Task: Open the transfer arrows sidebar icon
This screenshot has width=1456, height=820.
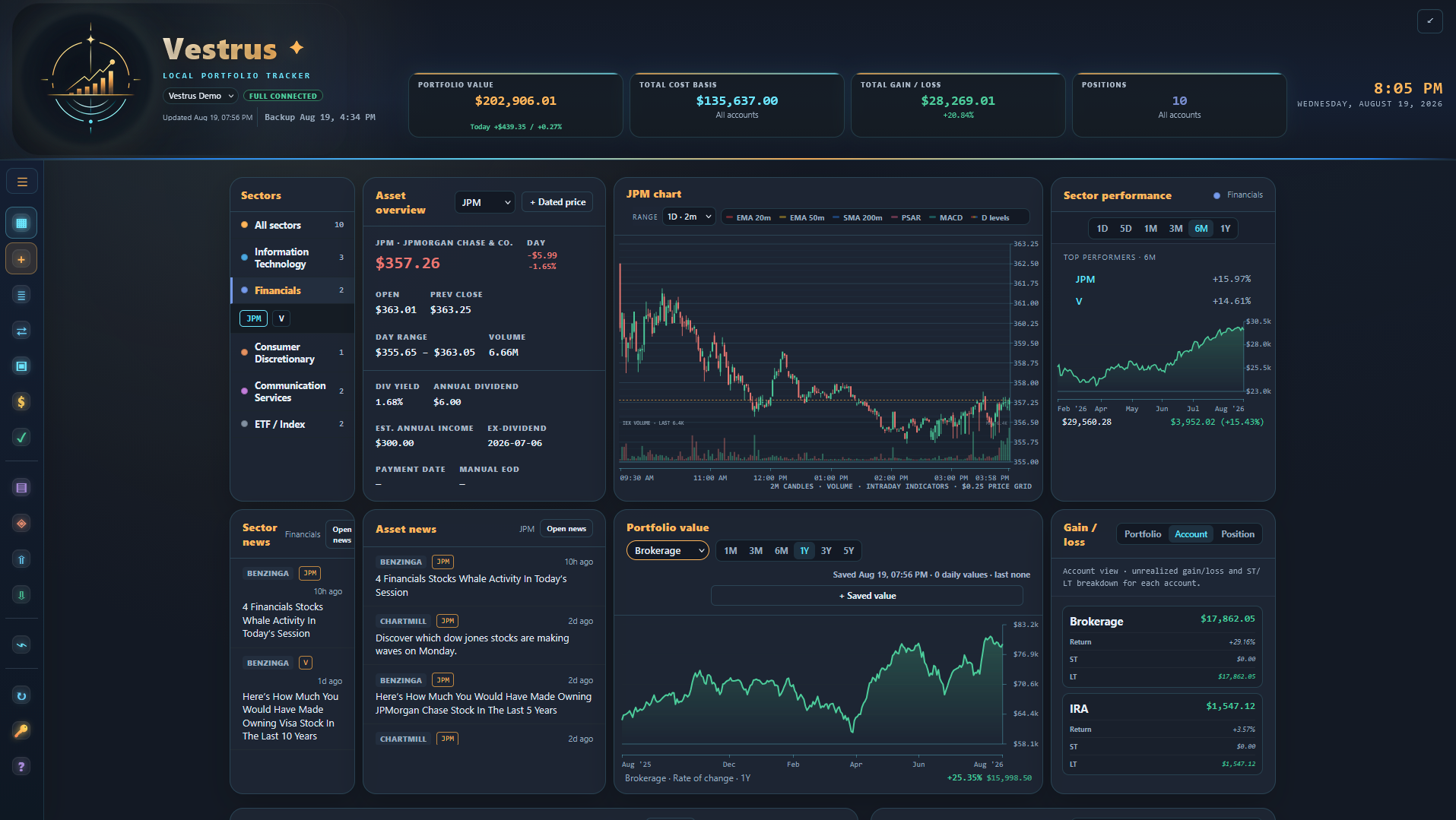Action: coord(21,331)
